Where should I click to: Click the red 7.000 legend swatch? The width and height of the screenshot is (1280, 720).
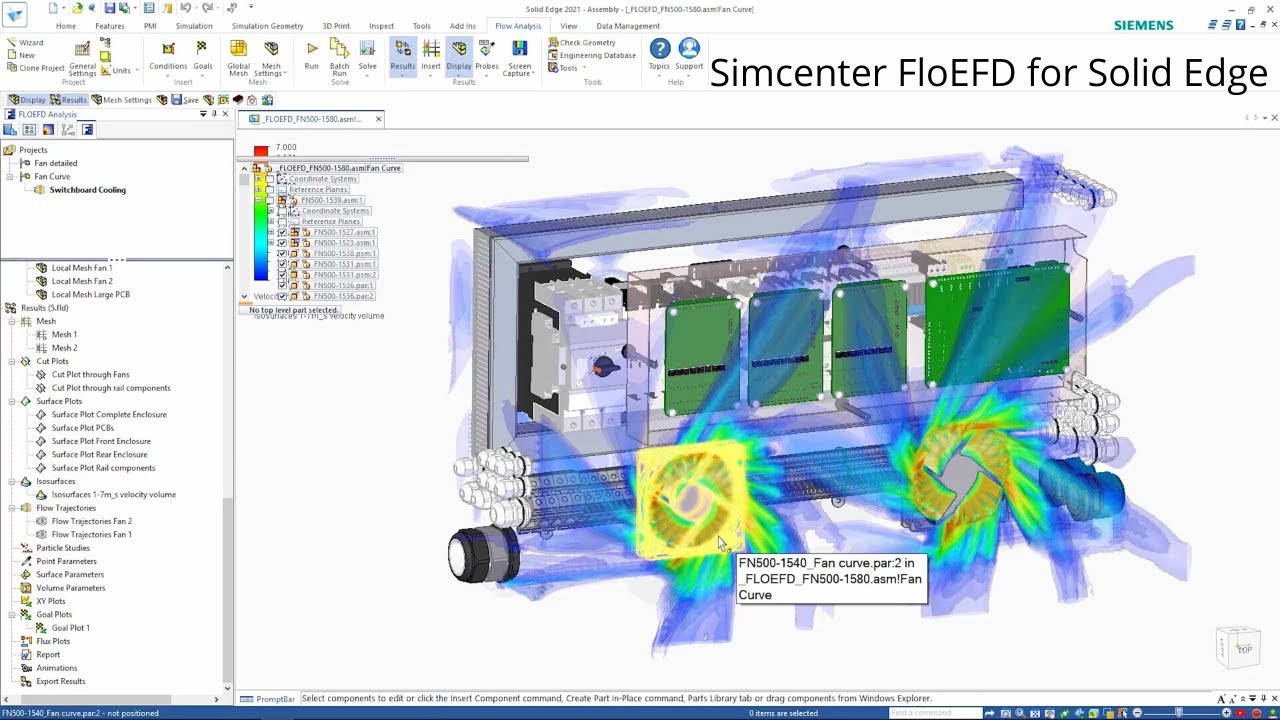pyautogui.click(x=261, y=150)
